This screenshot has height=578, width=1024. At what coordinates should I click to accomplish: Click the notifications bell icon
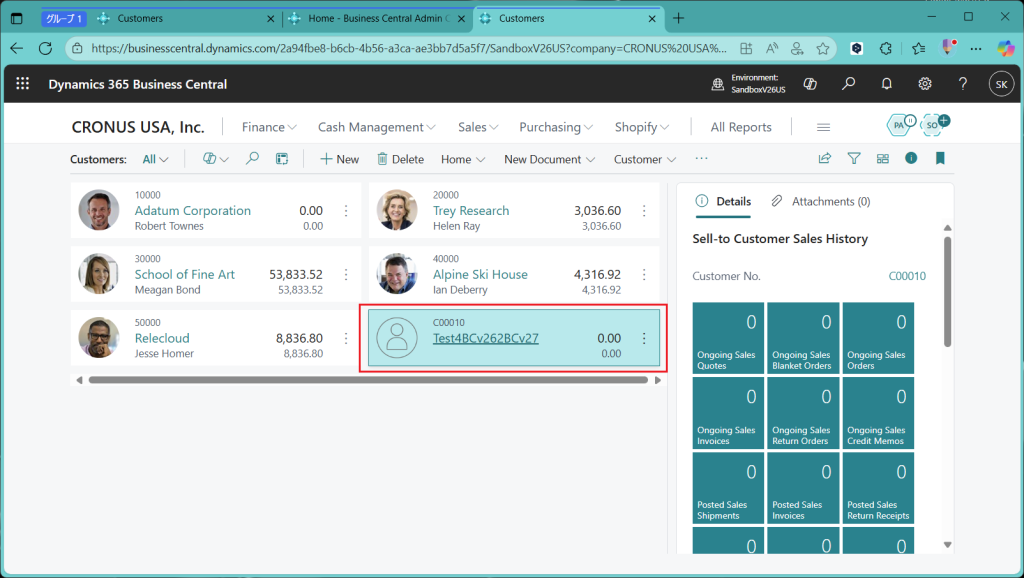click(886, 85)
